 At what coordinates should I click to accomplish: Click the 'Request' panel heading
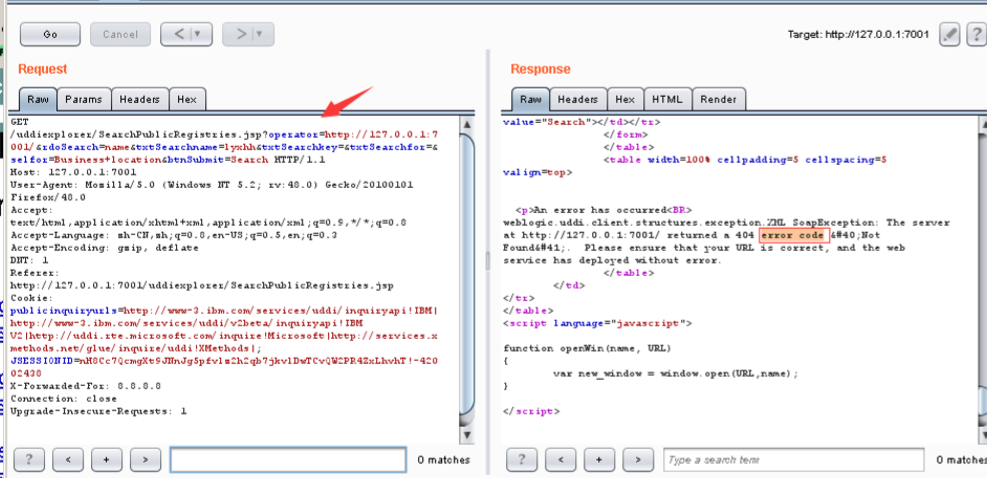[x=42, y=69]
